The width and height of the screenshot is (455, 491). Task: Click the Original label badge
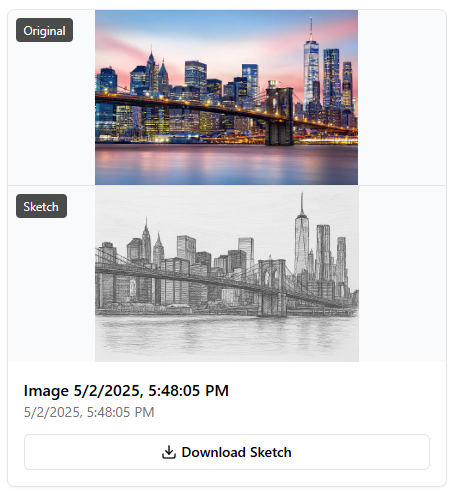point(44,30)
